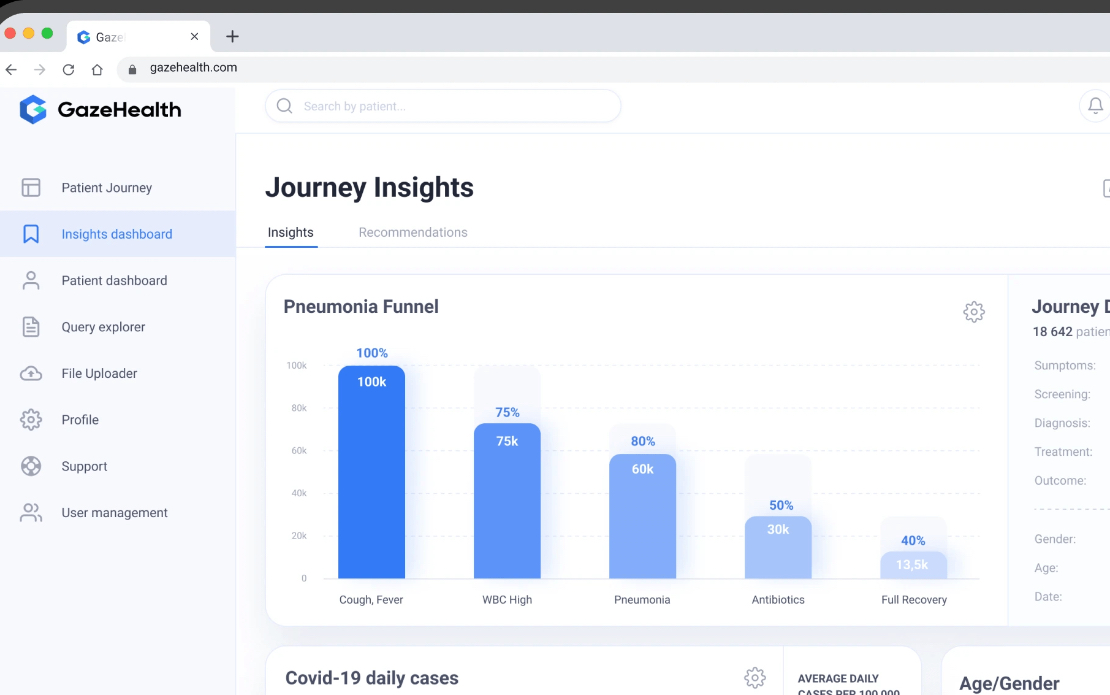Click the Cough, Fever 100k bar
The width and height of the screenshot is (1110, 695).
click(x=372, y=472)
